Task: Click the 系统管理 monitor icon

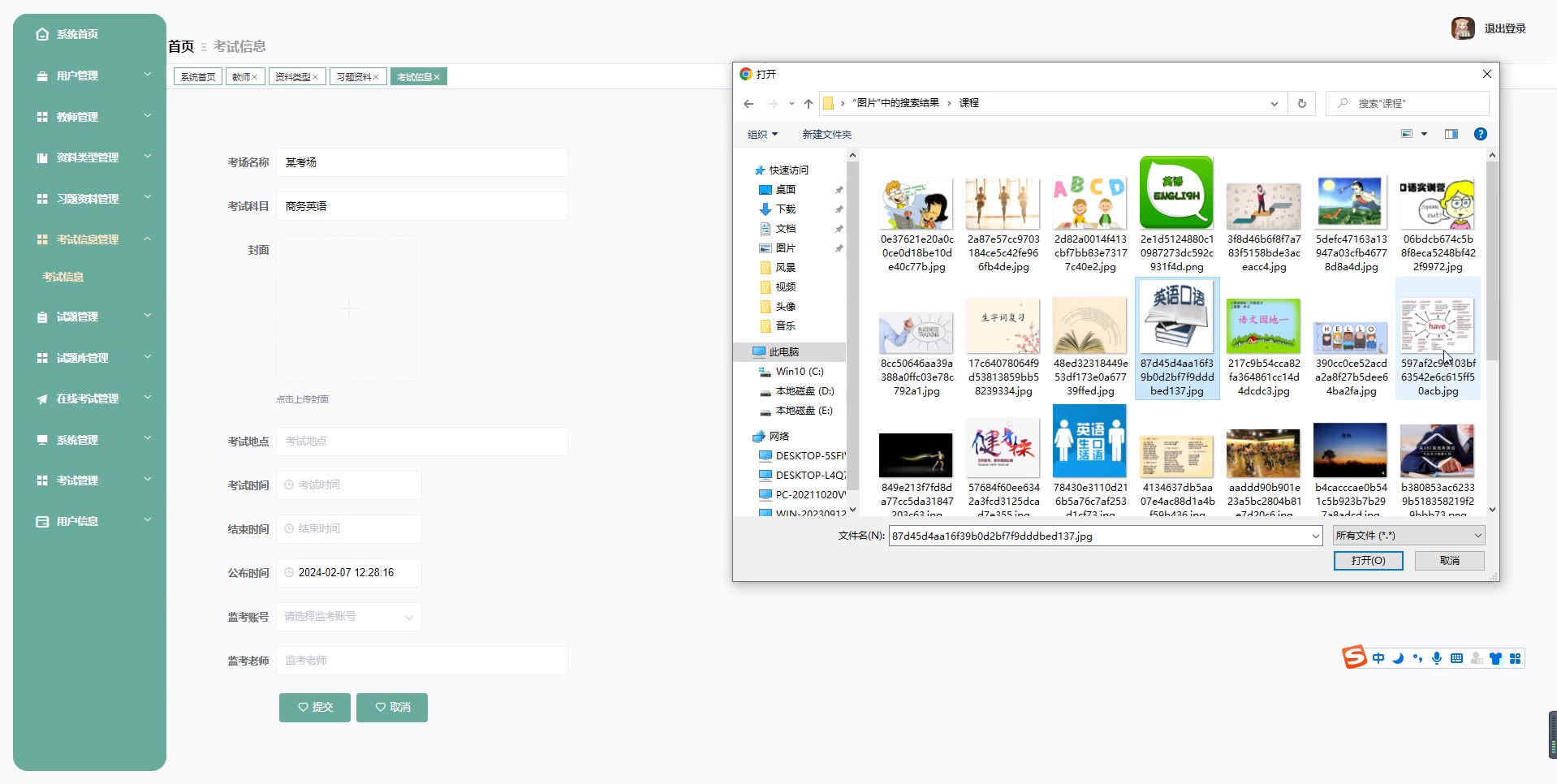Action: click(x=42, y=440)
